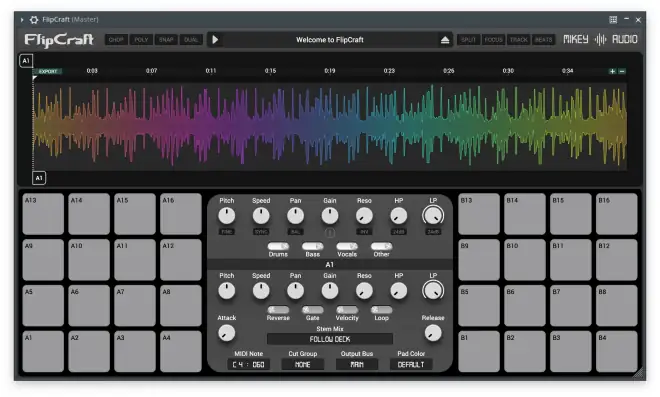Select the A1 deck tab at top-left

click(26, 61)
